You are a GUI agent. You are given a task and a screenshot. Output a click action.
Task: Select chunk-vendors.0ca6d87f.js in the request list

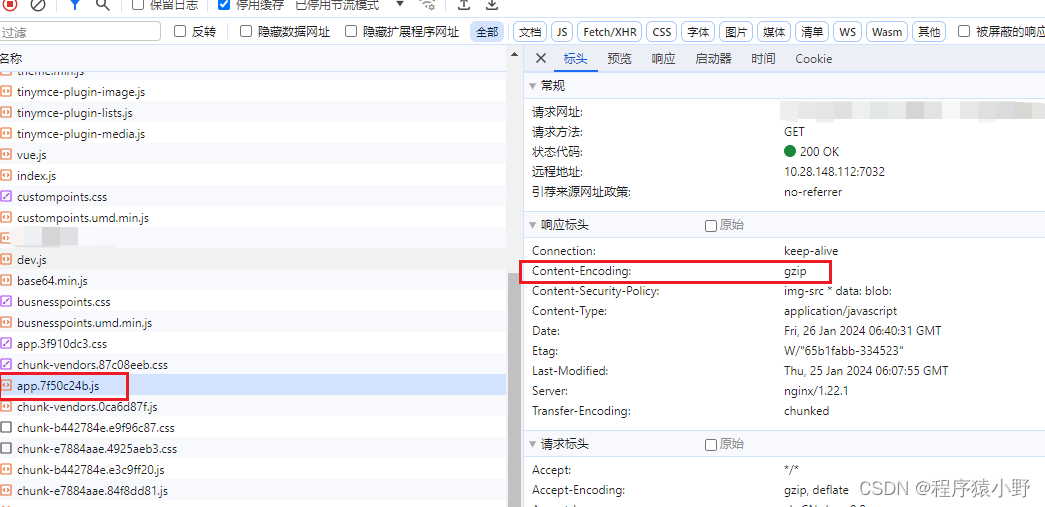click(x=87, y=407)
